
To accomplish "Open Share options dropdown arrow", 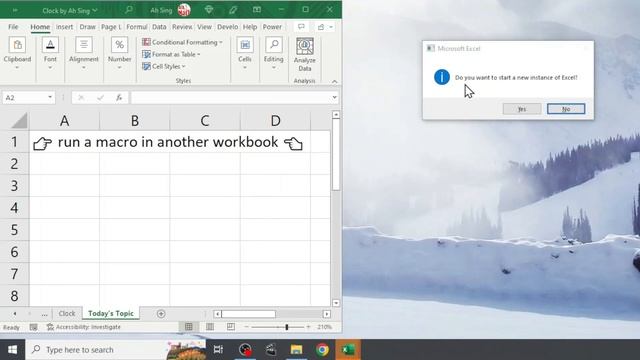I will click(331, 27).
